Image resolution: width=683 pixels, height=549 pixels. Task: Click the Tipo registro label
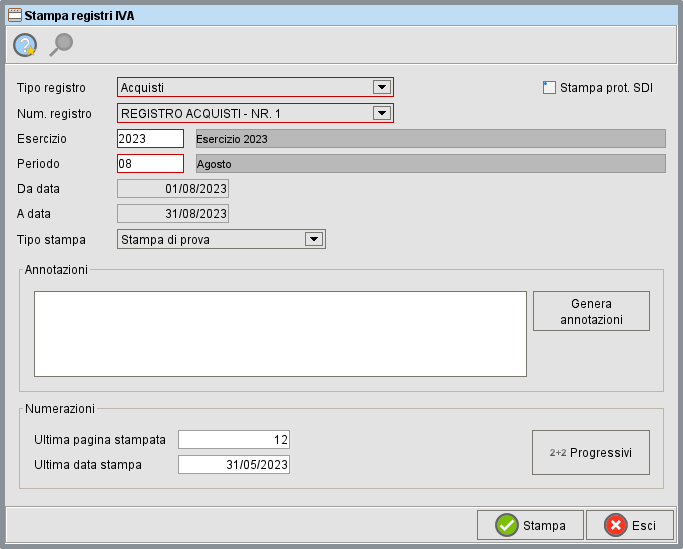[x=51, y=88]
